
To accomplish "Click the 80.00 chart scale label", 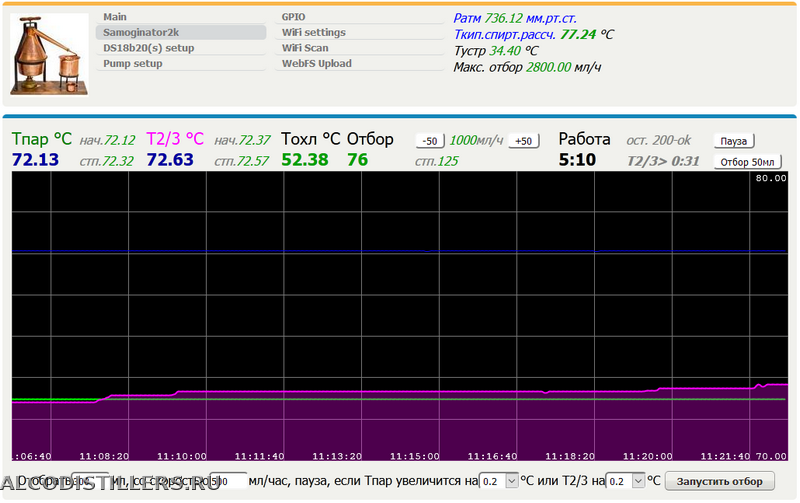I will click(771, 178).
